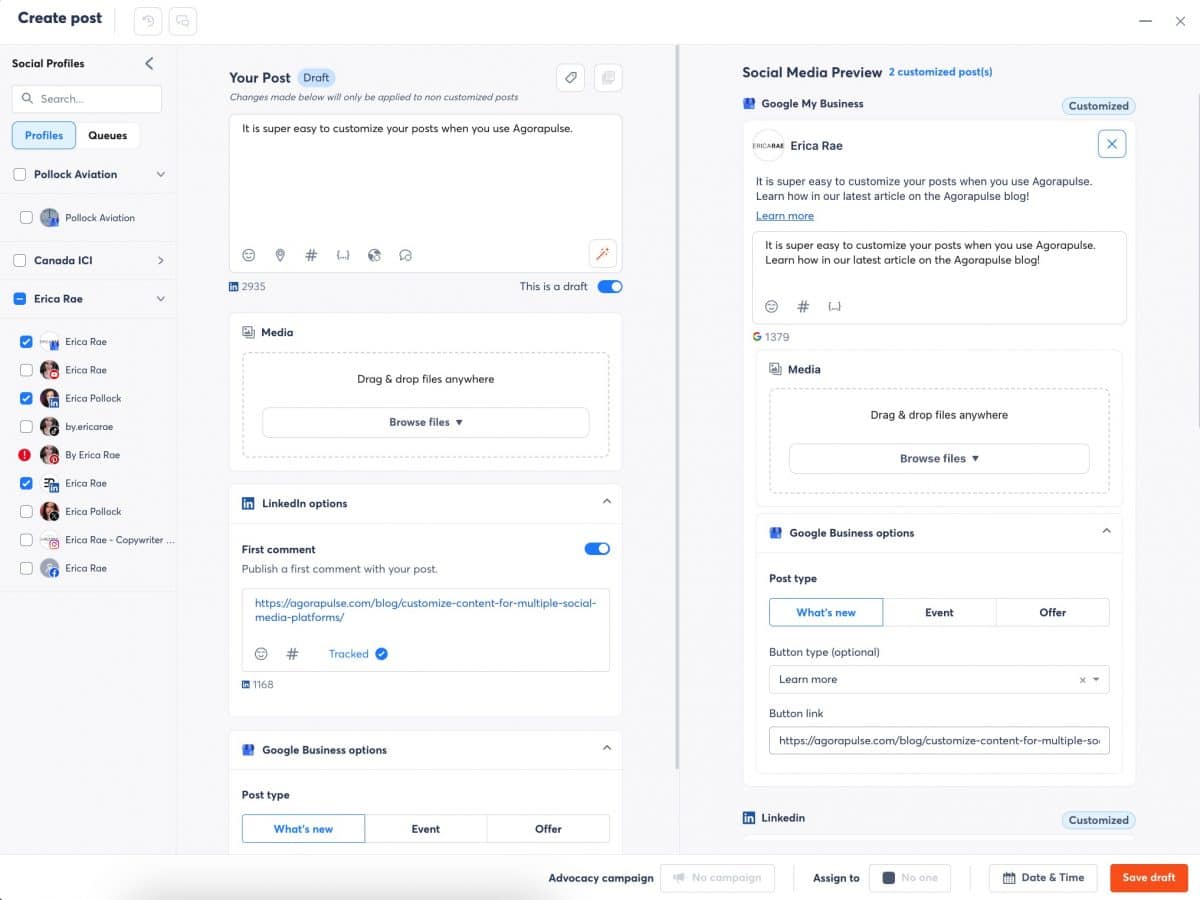Click the emoji icon in the Google preview editor
The image size is (1200, 900).
771,306
